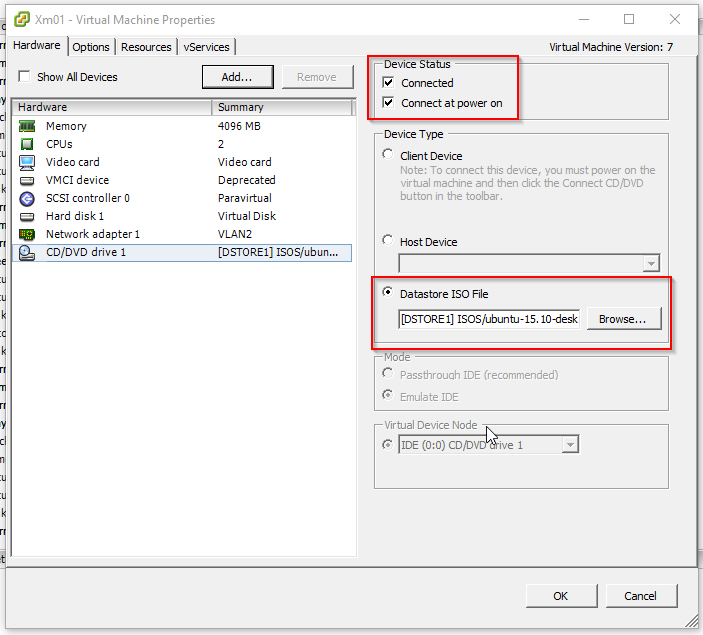Click the Memory hardware icon
This screenshot has height=635, width=703.
pyautogui.click(x=27, y=126)
